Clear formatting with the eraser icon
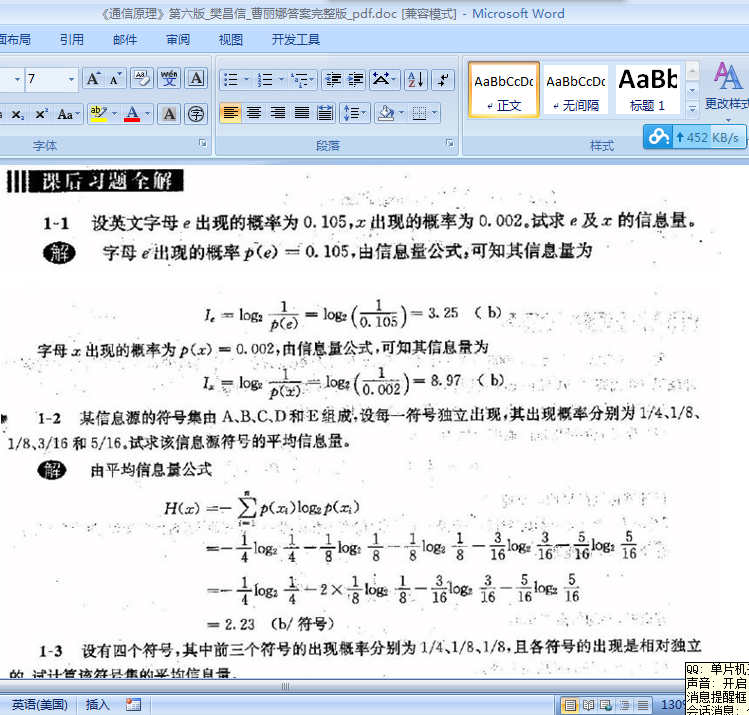 pyautogui.click(x=142, y=79)
